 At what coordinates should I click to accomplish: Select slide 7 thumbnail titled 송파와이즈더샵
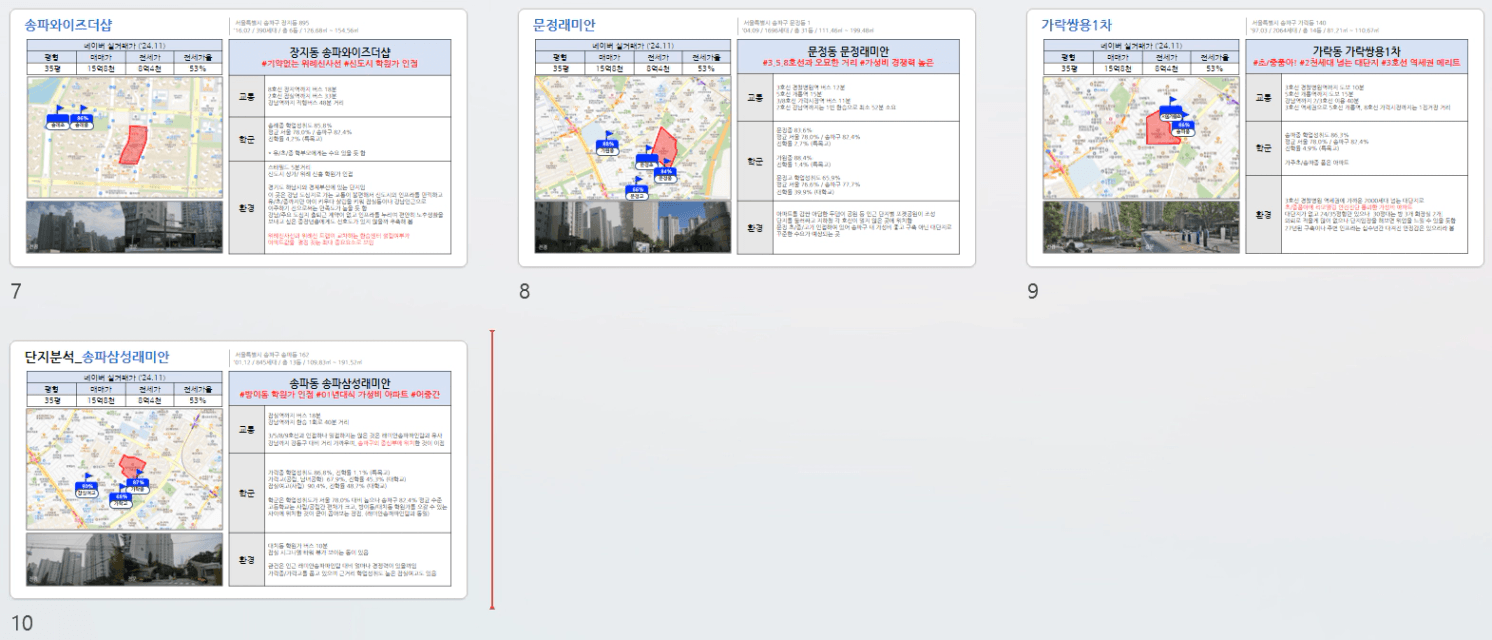tap(238, 138)
